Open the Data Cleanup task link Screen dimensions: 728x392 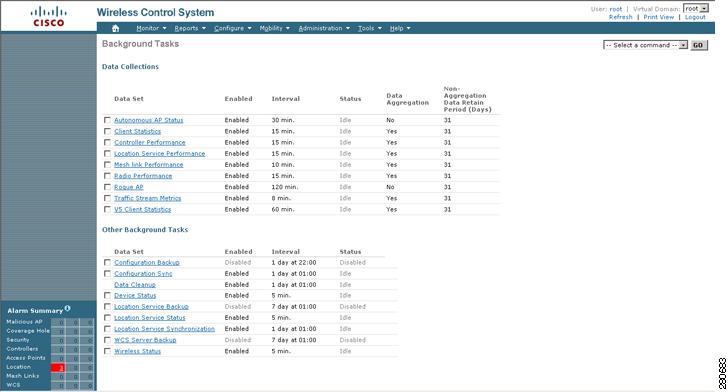(135, 285)
